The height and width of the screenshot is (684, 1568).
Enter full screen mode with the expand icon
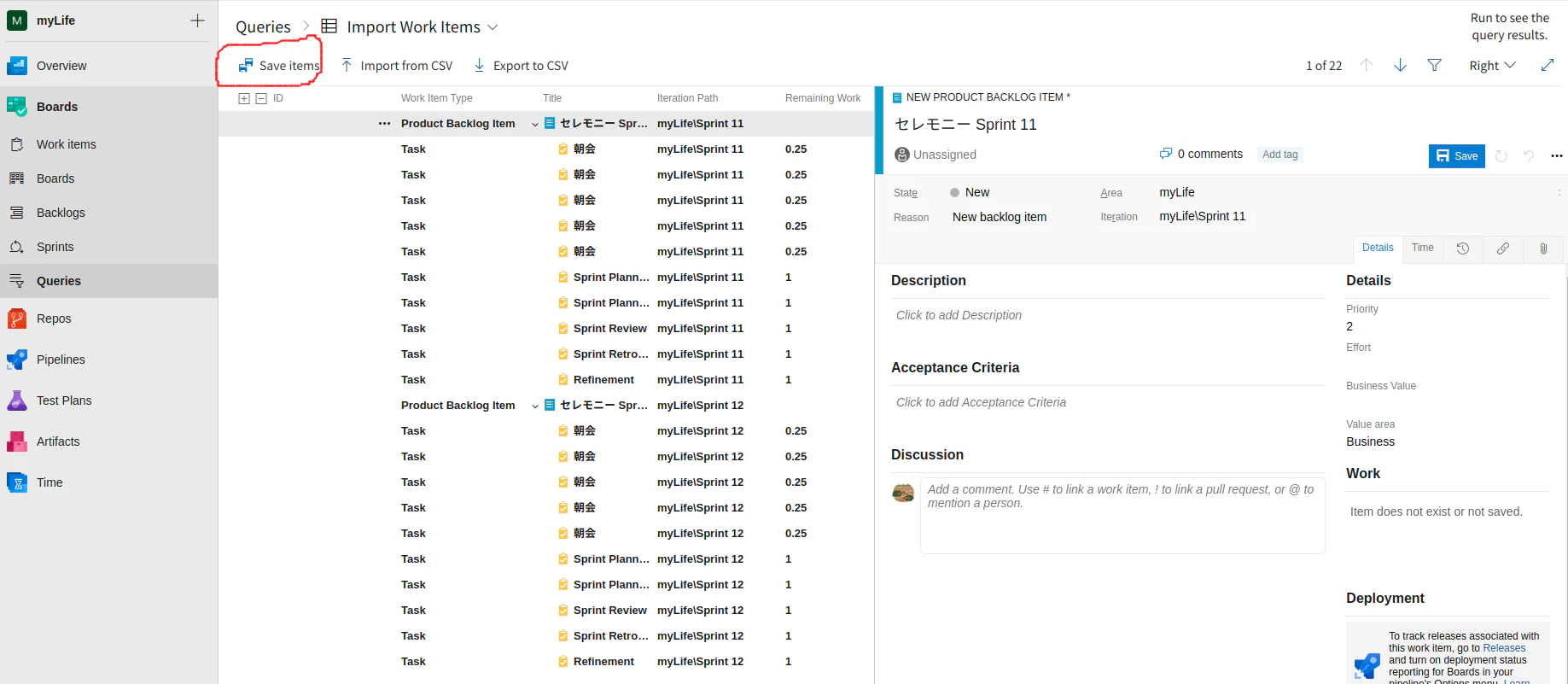(x=1548, y=66)
